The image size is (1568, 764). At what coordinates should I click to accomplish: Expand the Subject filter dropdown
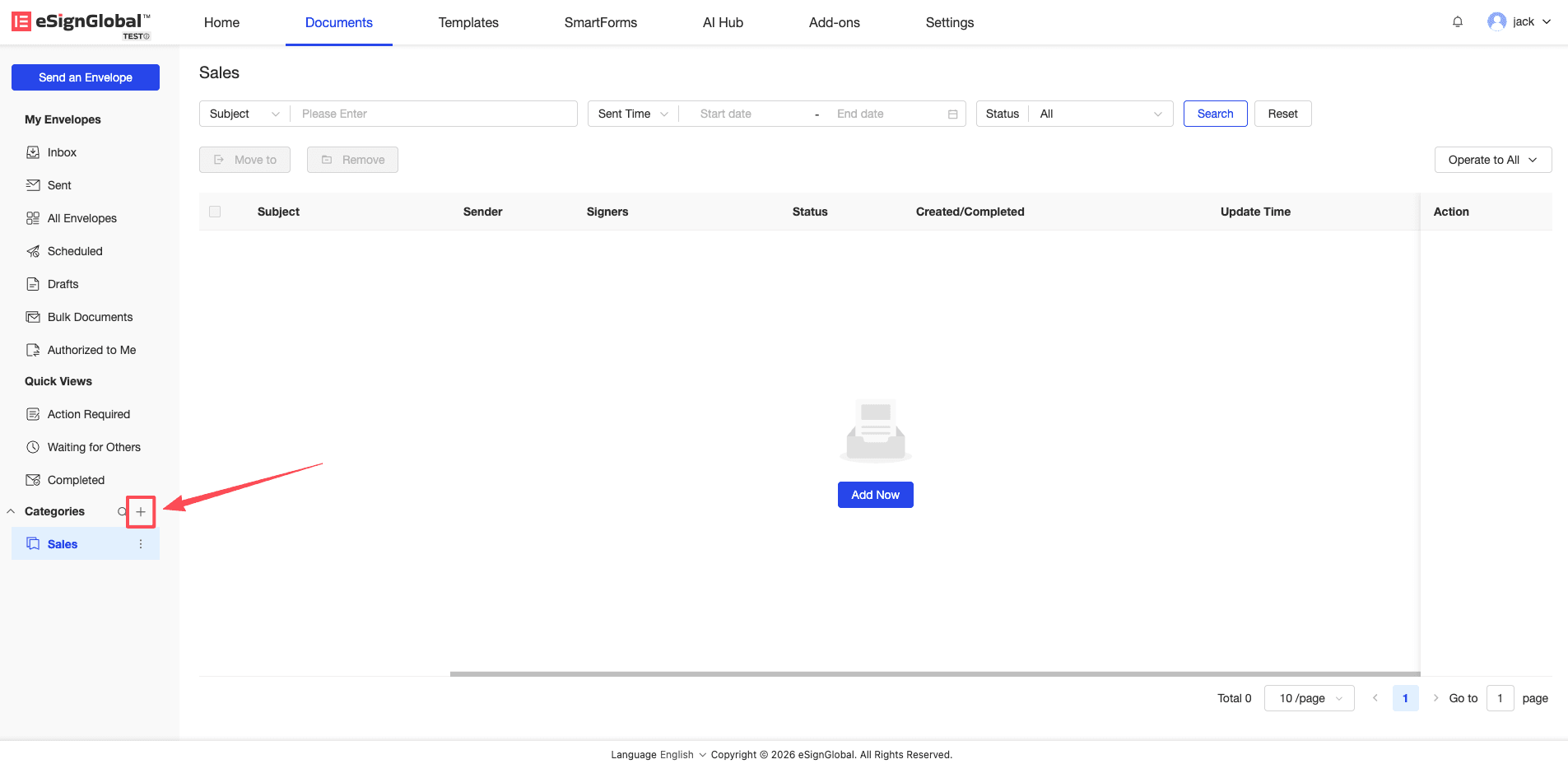click(244, 114)
